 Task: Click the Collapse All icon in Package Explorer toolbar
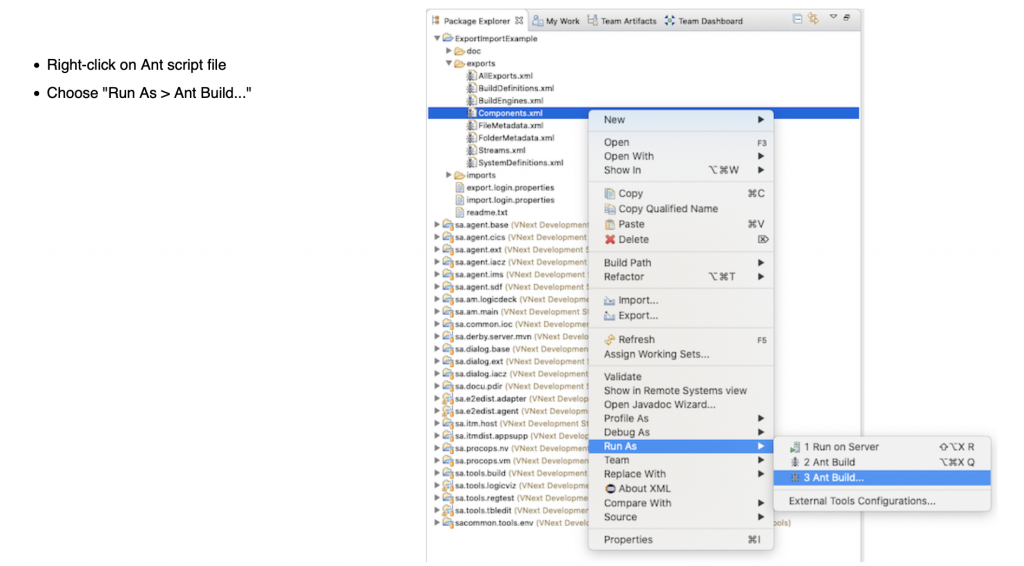797,19
